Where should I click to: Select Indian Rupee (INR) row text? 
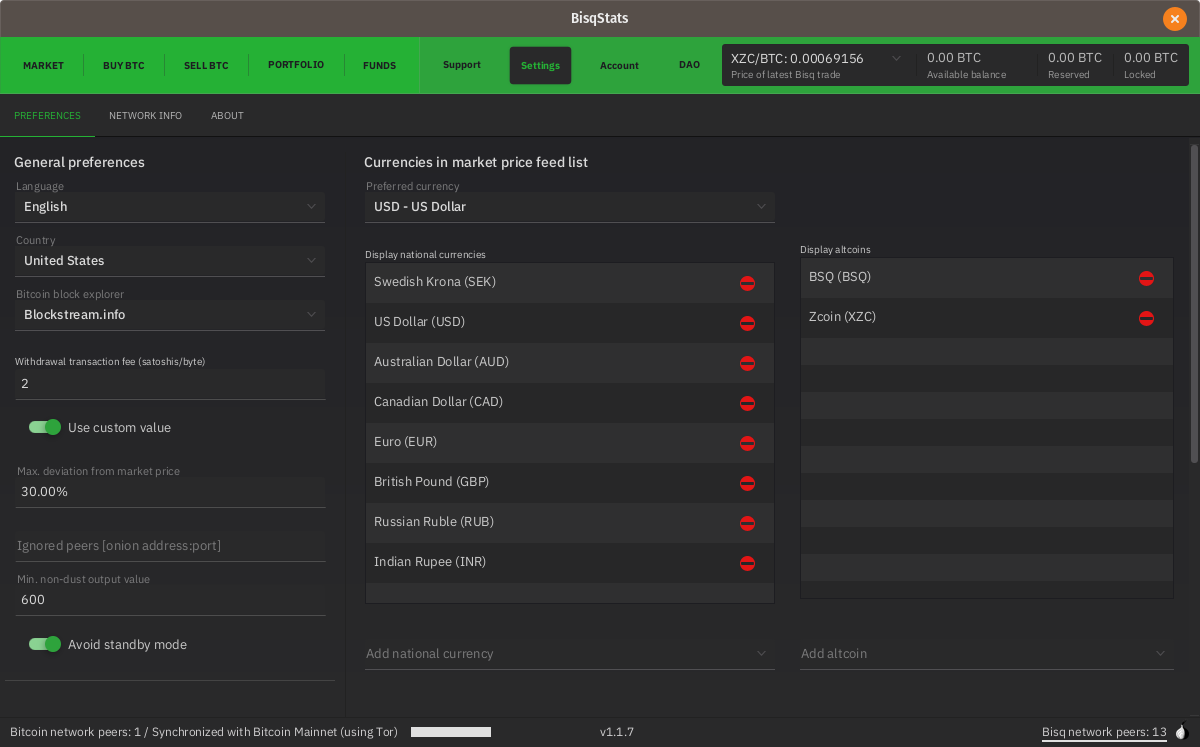point(430,562)
